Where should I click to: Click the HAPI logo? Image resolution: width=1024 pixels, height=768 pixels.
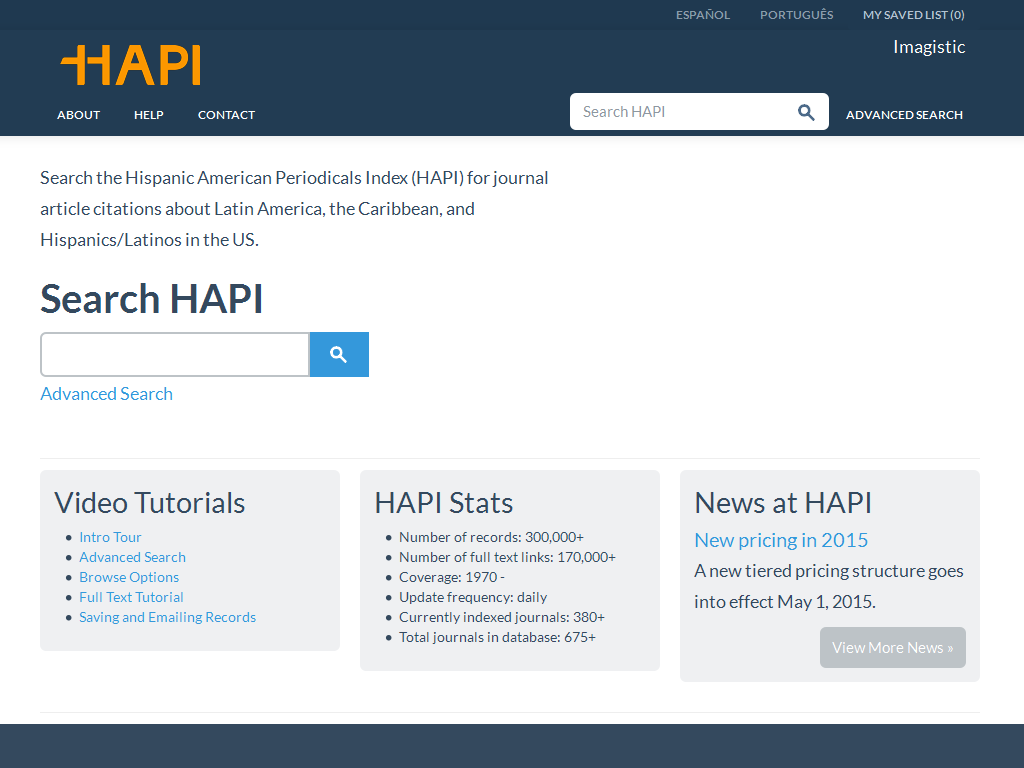click(x=130, y=65)
